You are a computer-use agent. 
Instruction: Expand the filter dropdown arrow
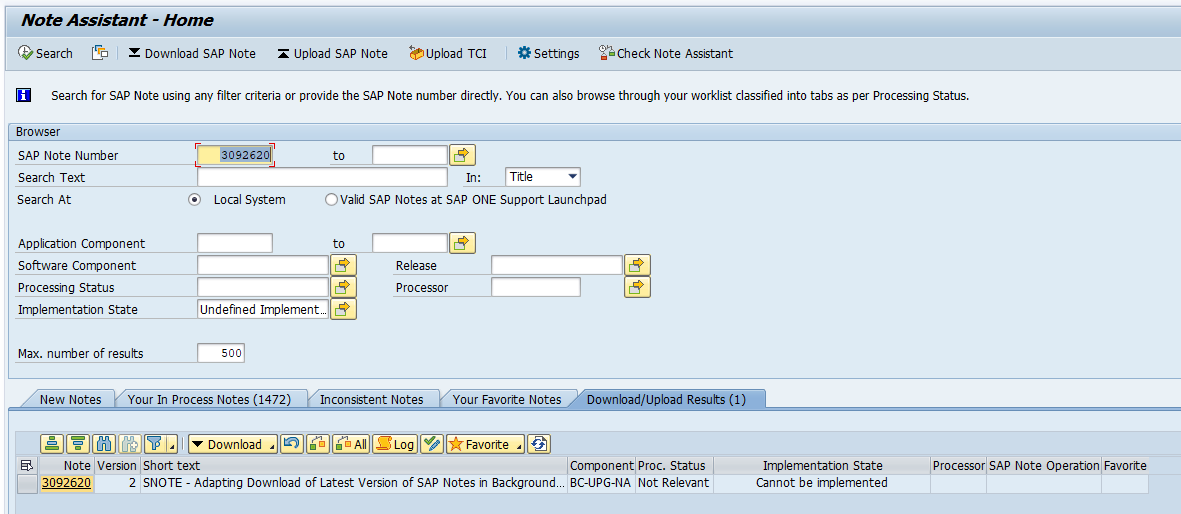pos(172,445)
